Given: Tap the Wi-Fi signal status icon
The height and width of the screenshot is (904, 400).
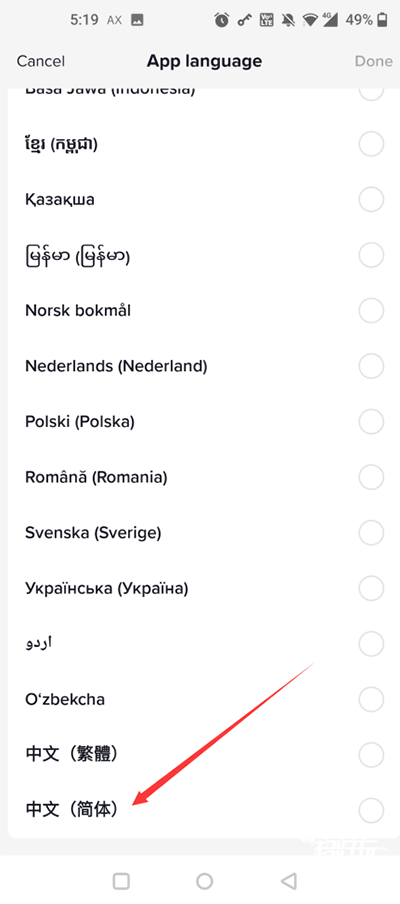Looking at the screenshot, I should pyautogui.click(x=311, y=20).
